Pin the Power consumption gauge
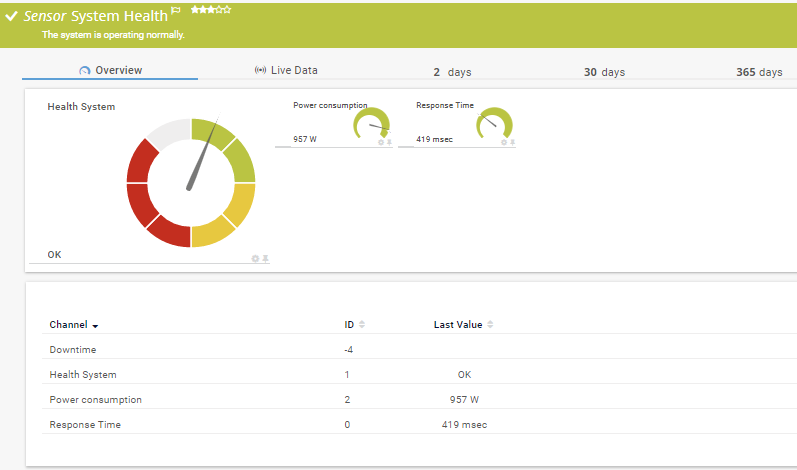Viewport: 797px width, 470px height. [x=389, y=142]
